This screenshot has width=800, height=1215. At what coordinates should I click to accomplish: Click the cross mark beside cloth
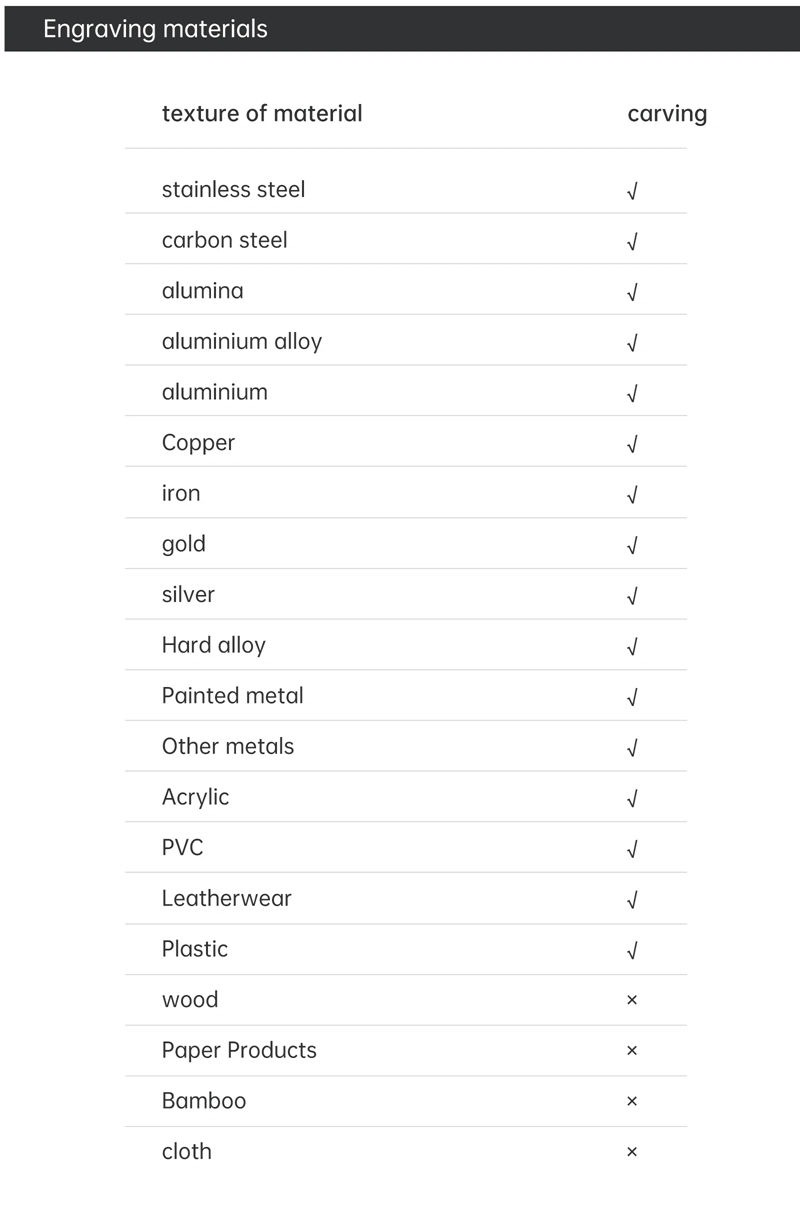click(x=632, y=1152)
